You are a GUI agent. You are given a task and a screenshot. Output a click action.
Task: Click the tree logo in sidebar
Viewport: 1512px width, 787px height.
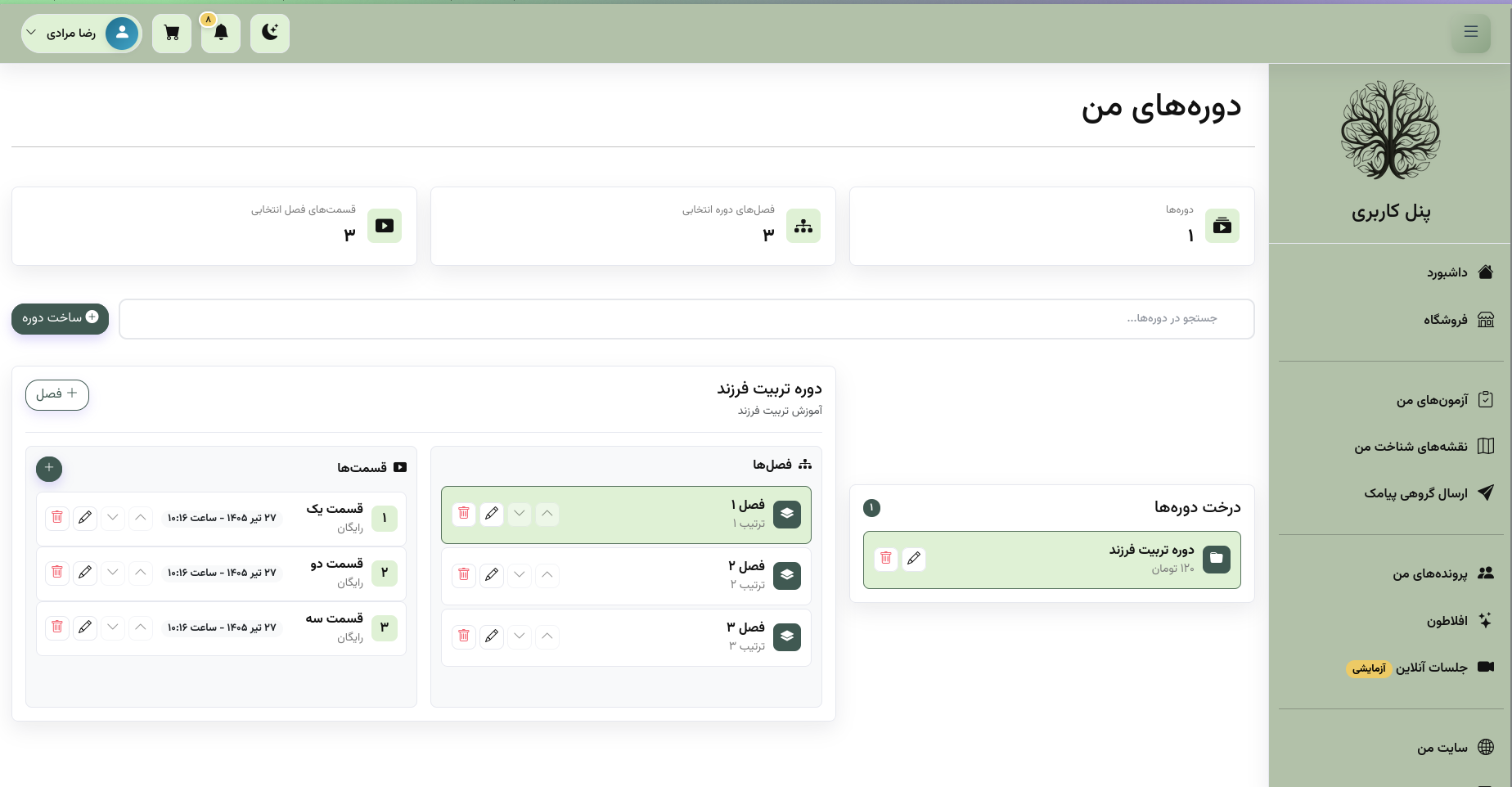click(1390, 129)
